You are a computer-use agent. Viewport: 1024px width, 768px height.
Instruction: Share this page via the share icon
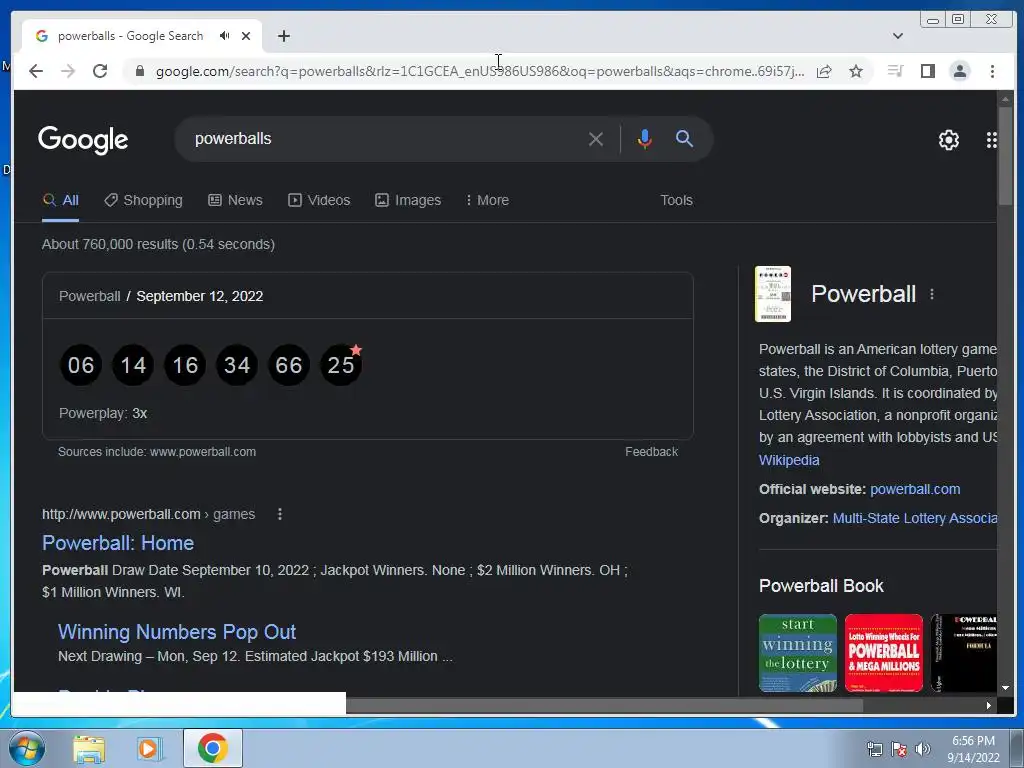tap(824, 71)
